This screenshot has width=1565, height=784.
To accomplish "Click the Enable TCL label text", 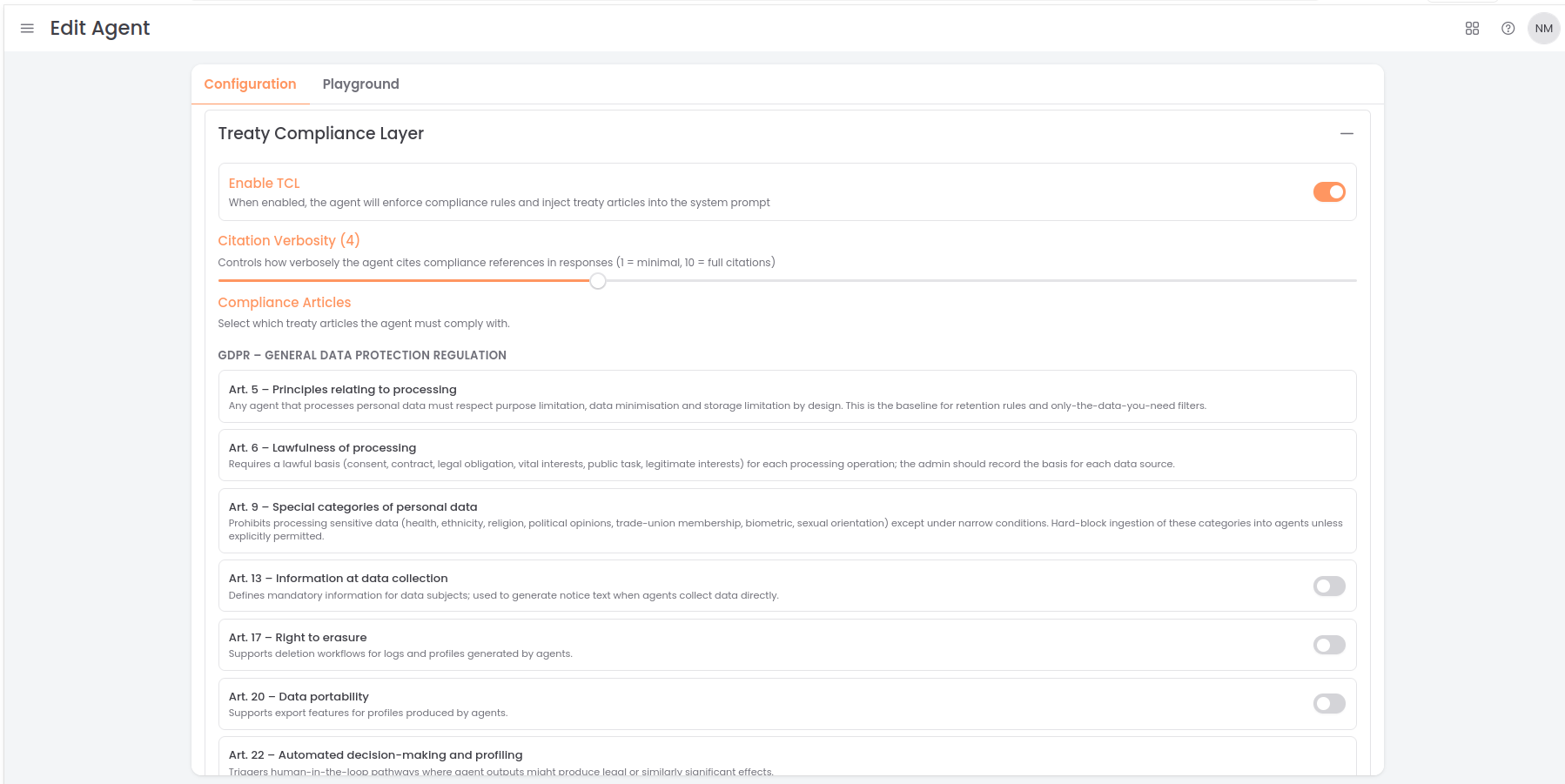I will [264, 184].
